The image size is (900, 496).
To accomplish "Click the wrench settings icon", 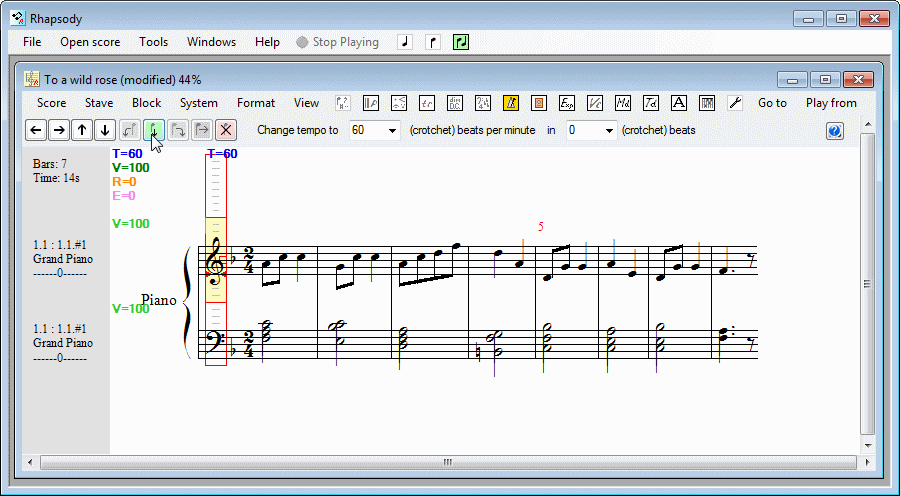I will tap(735, 103).
